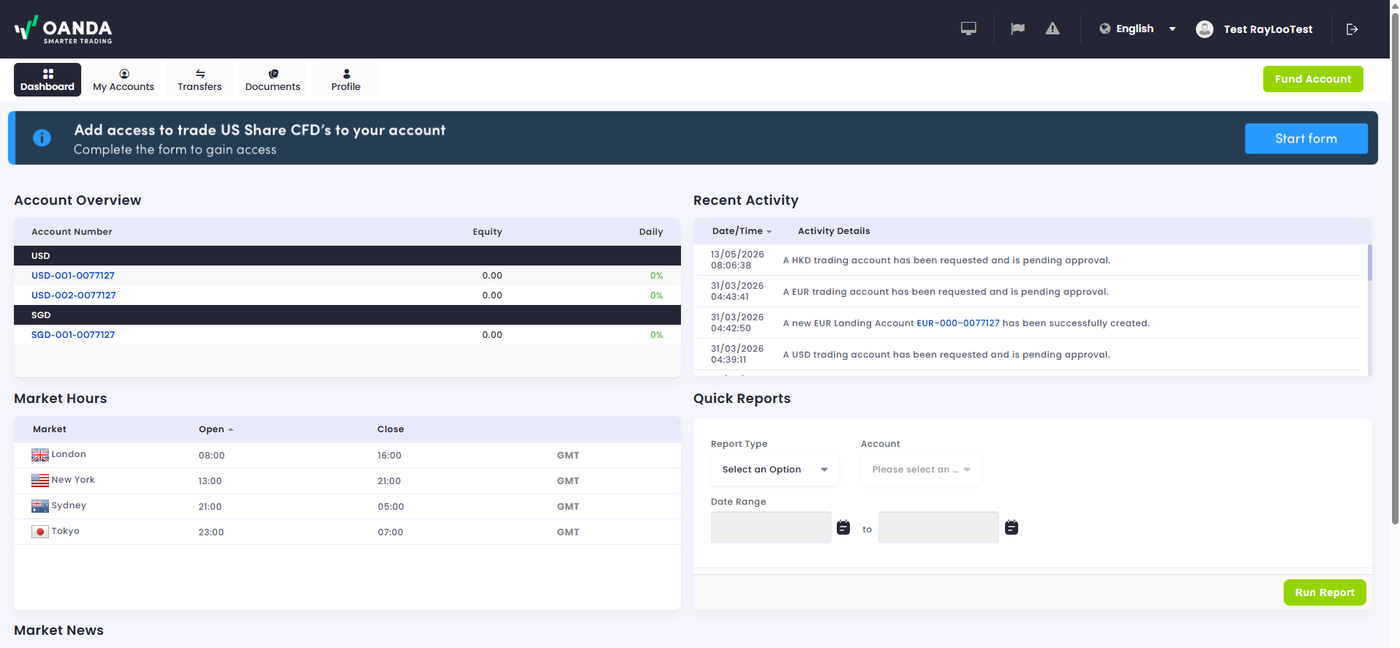
Task: Expand the Report Type Select an Option dropdown
Action: [775, 469]
